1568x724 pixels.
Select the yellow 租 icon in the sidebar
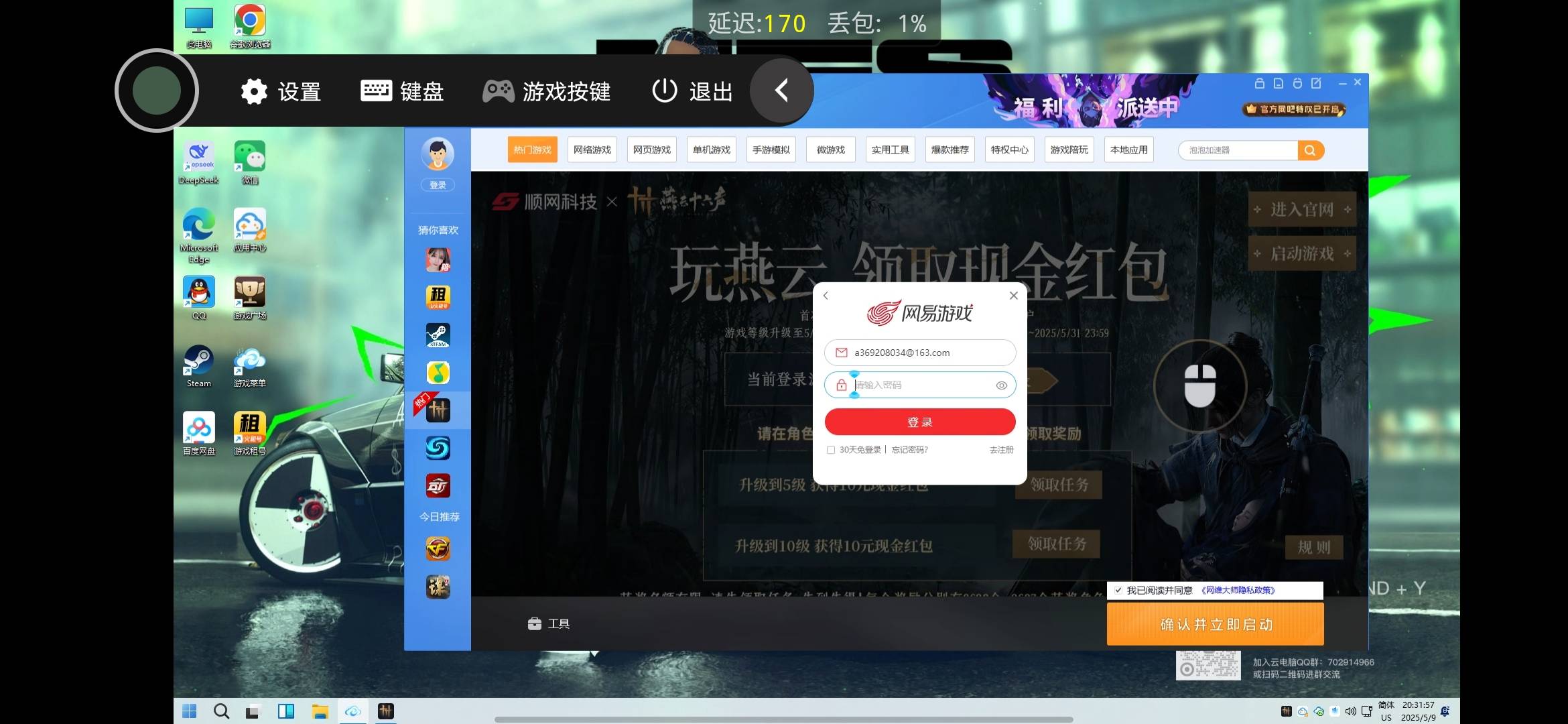pos(438,297)
